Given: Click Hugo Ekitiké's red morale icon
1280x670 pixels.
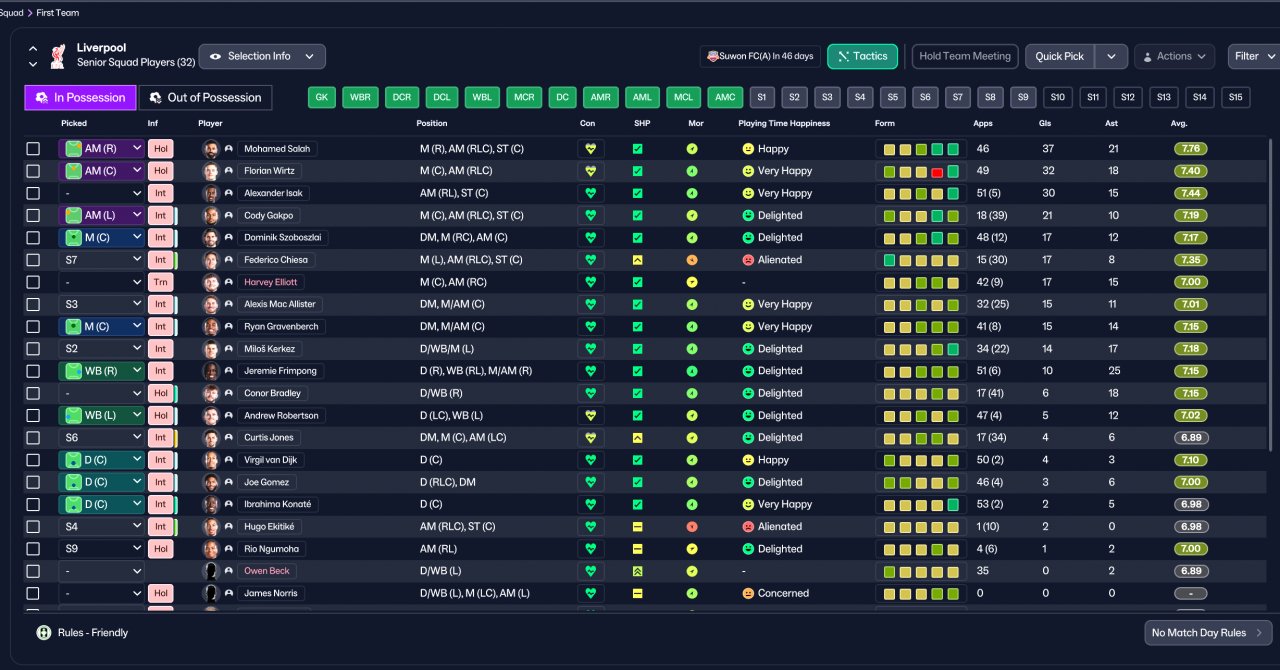Looking at the screenshot, I should pos(692,527).
